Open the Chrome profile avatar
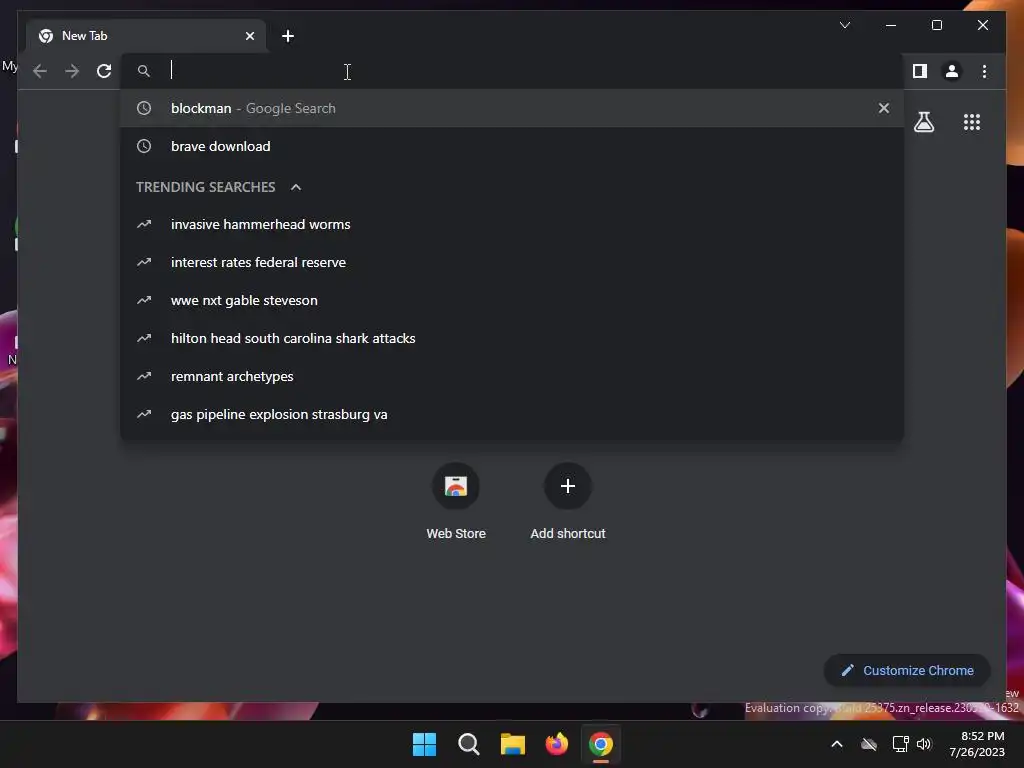Image resolution: width=1024 pixels, height=768 pixels. pyautogui.click(x=952, y=71)
